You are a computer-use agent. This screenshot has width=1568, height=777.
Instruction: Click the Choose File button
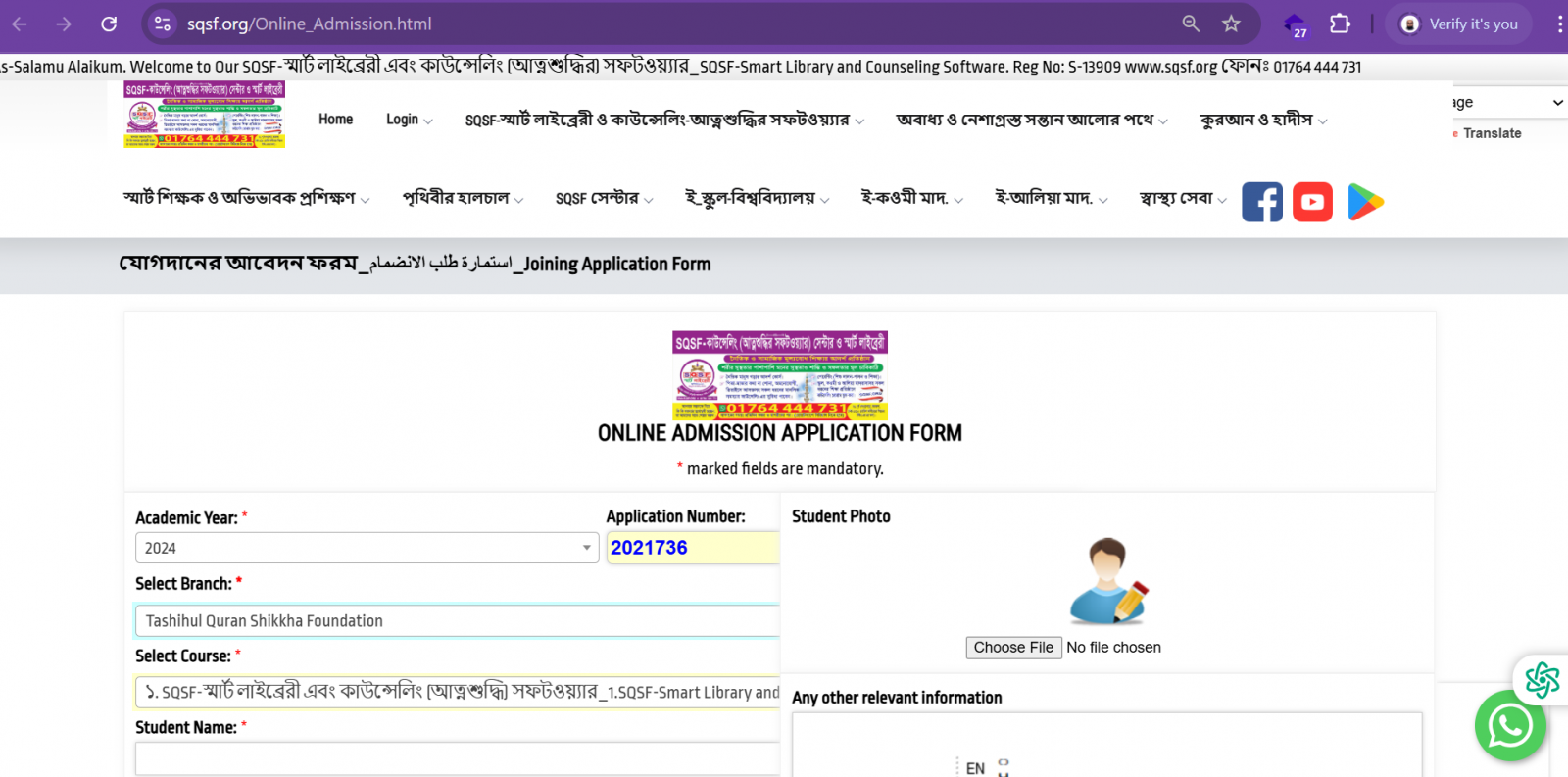click(1013, 648)
